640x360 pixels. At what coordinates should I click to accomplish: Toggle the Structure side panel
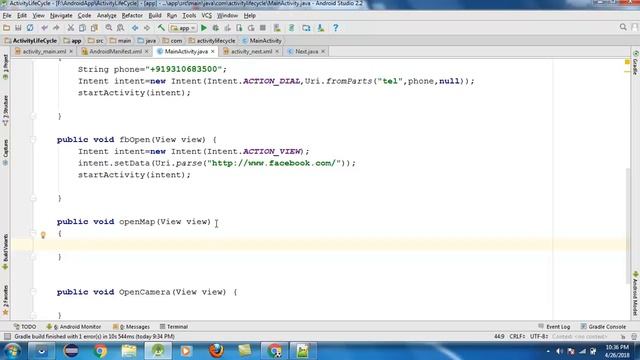[5, 110]
